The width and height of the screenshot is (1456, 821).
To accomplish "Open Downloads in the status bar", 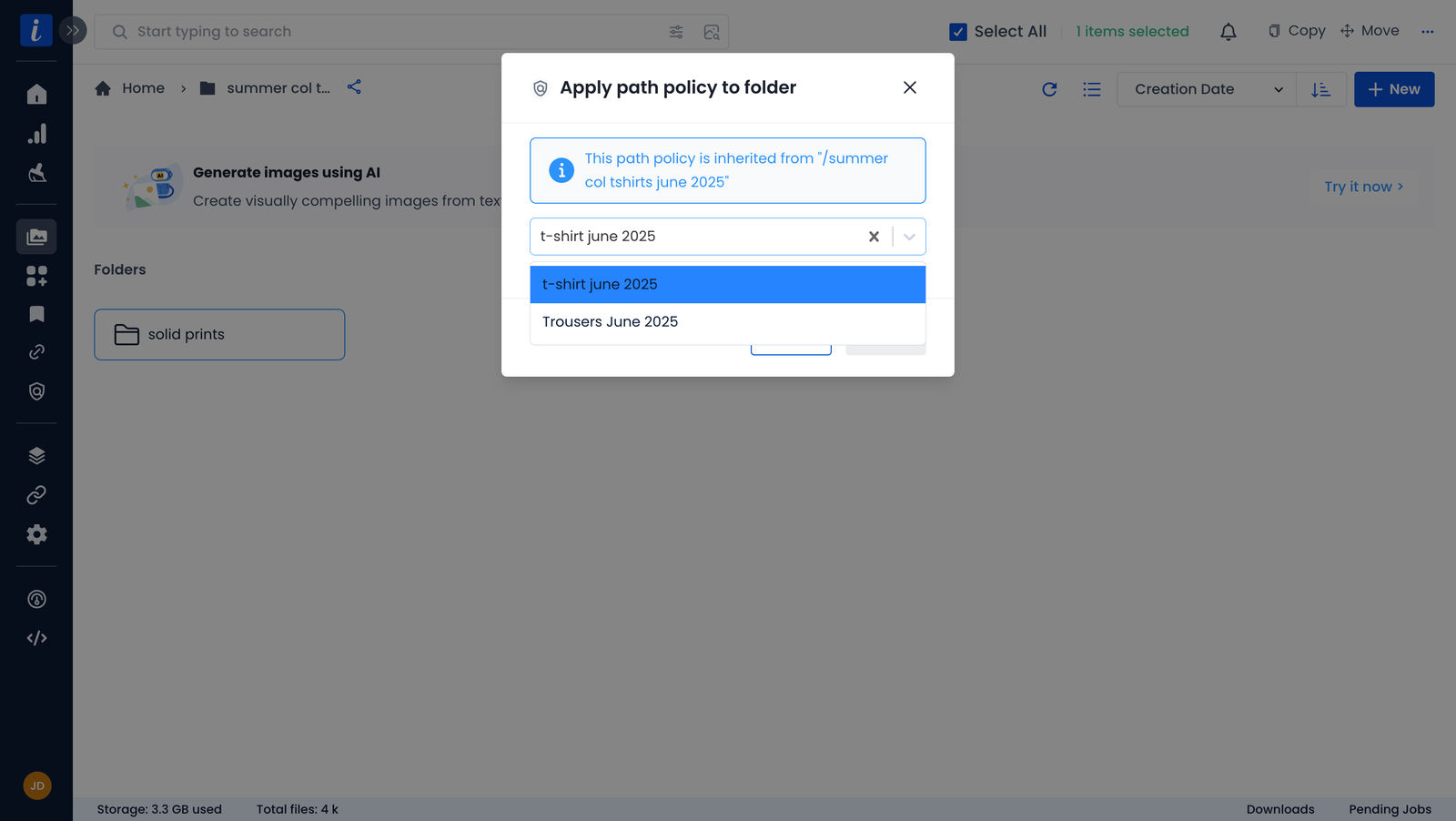I will 1280,809.
